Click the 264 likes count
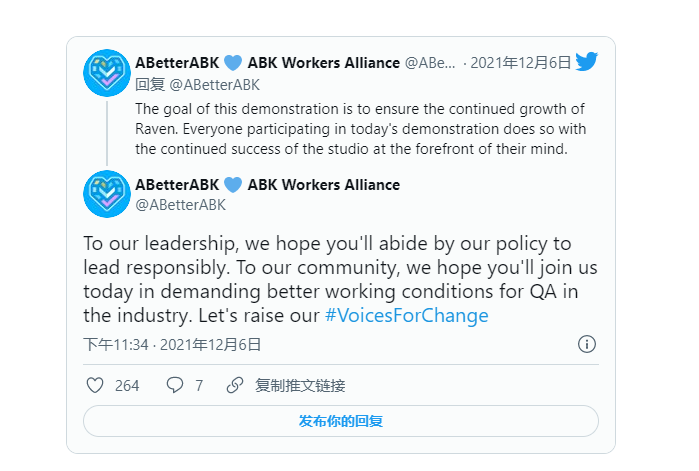 [x=127, y=385]
